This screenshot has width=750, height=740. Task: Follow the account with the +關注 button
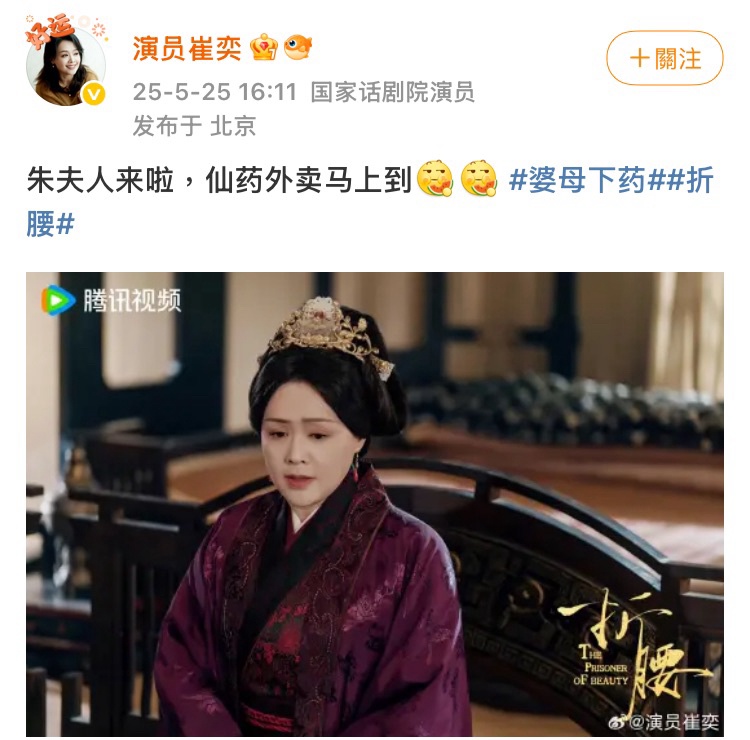point(664,58)
